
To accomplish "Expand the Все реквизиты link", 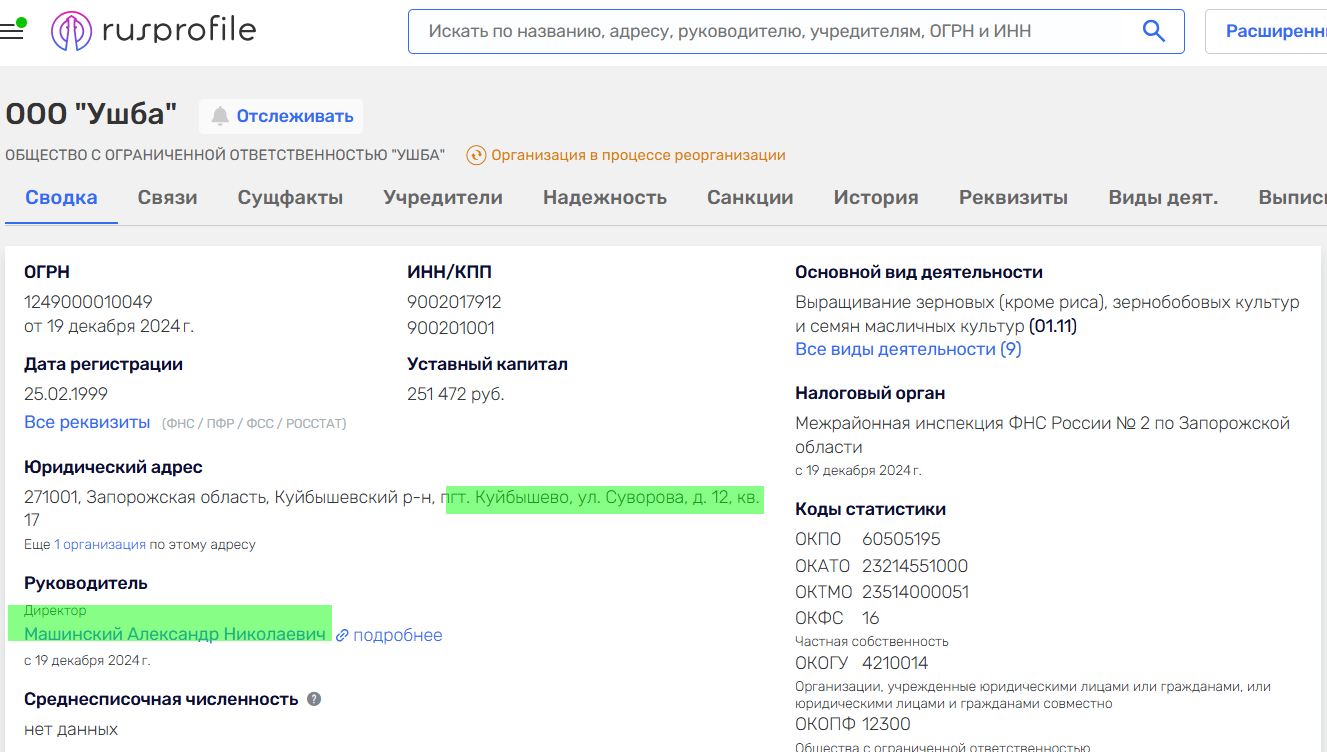I will click(87, 422).
